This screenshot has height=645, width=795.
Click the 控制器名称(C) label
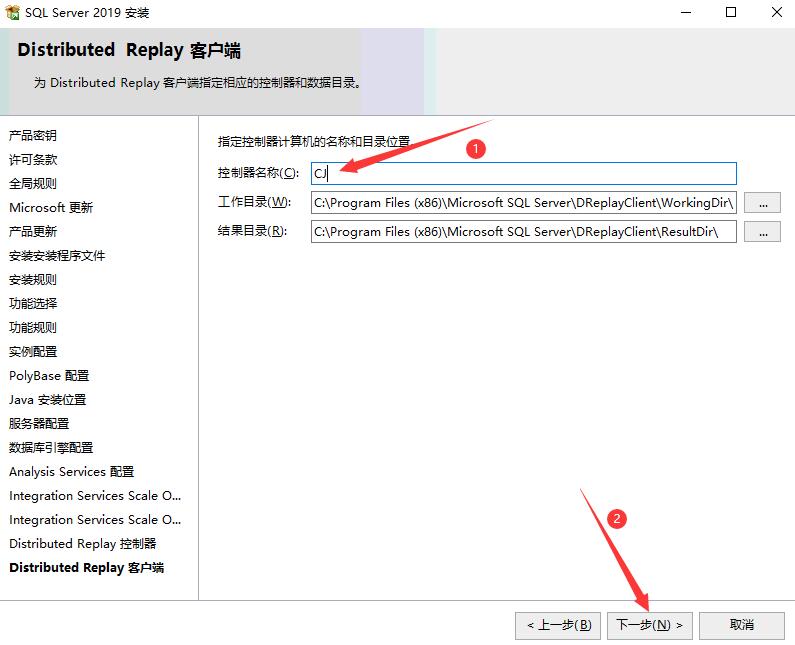(258, 173)
